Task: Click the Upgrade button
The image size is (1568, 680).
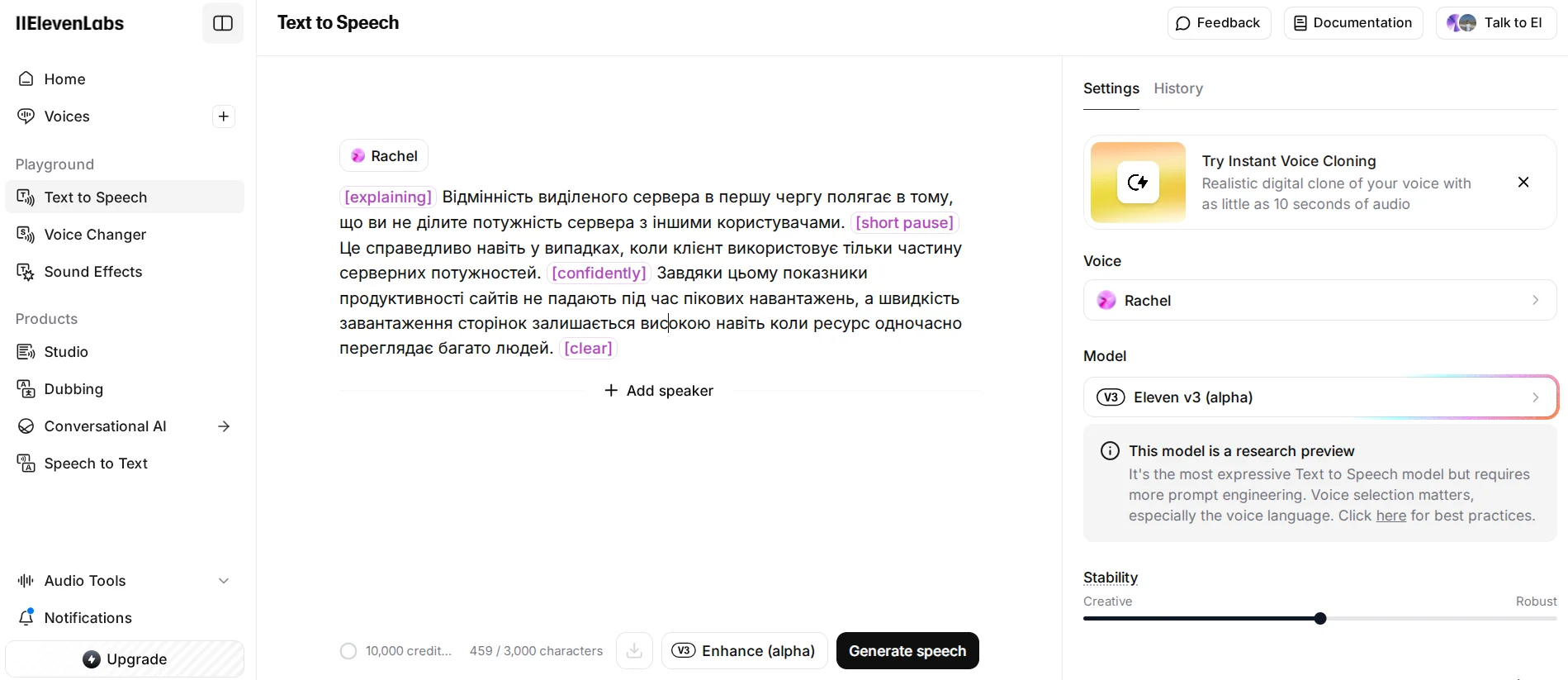Action: tap(125, 659)
